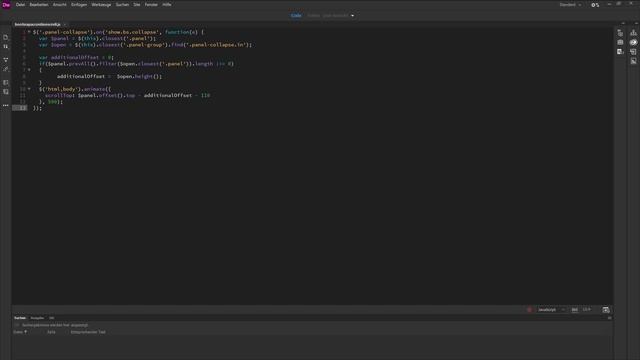
Task: Collapse code fold arrow at line 10
Action: click(x=29, y=89)
